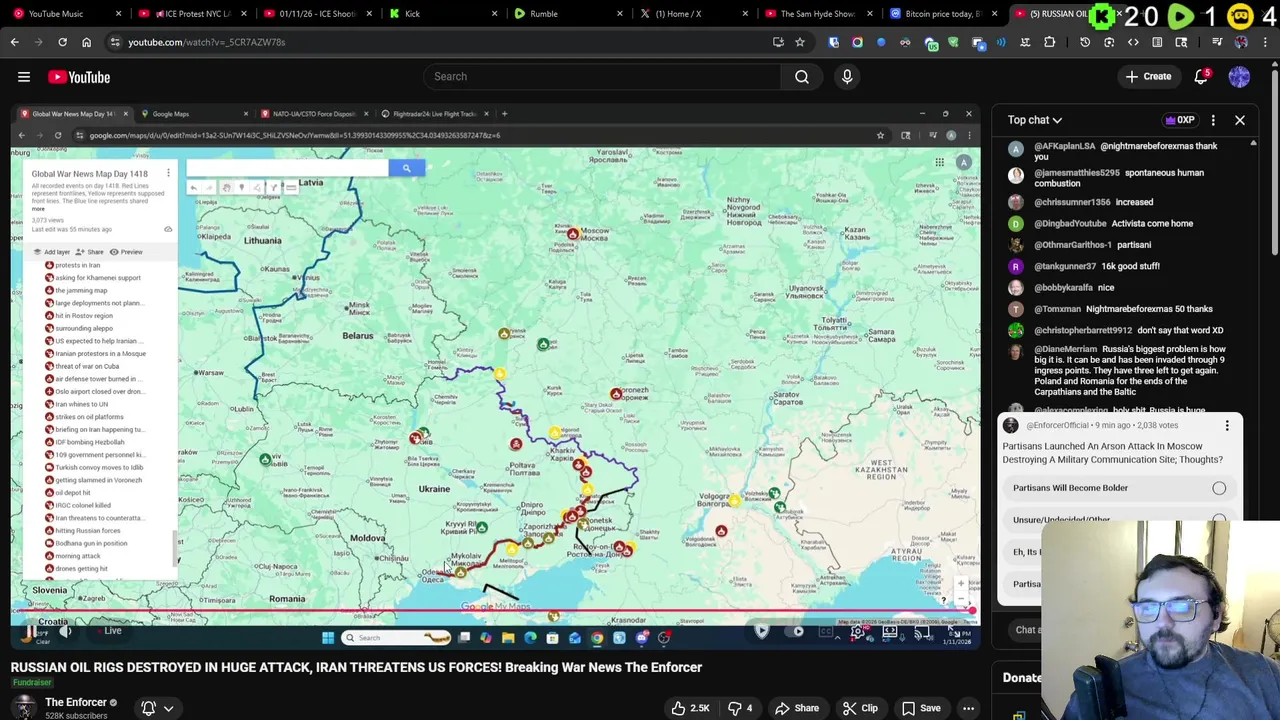Like the video with thumbs up
Image resolution: width=1280 pixels, height=720 pixels.
(x=690, y=708)
